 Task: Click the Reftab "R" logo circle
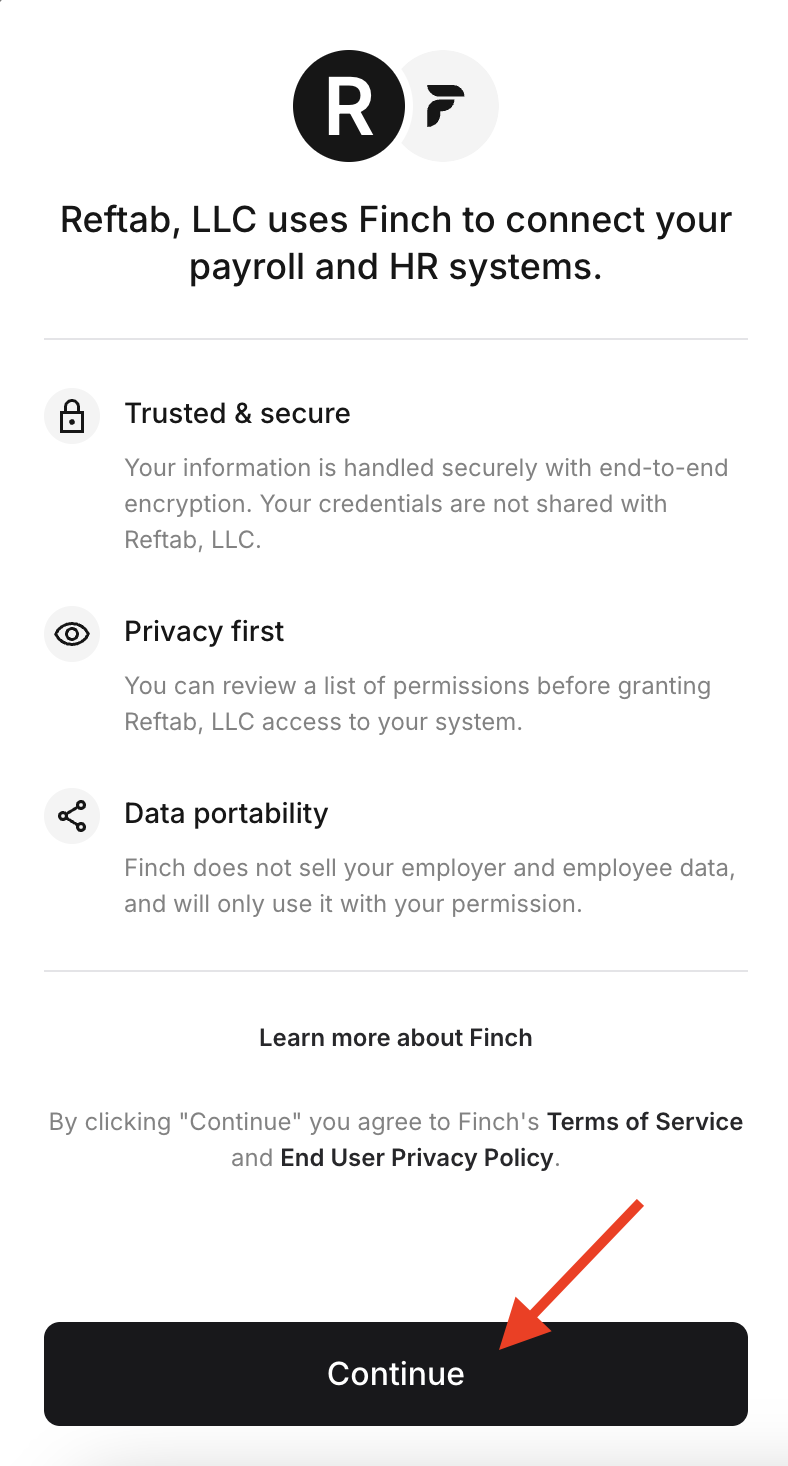348,106
